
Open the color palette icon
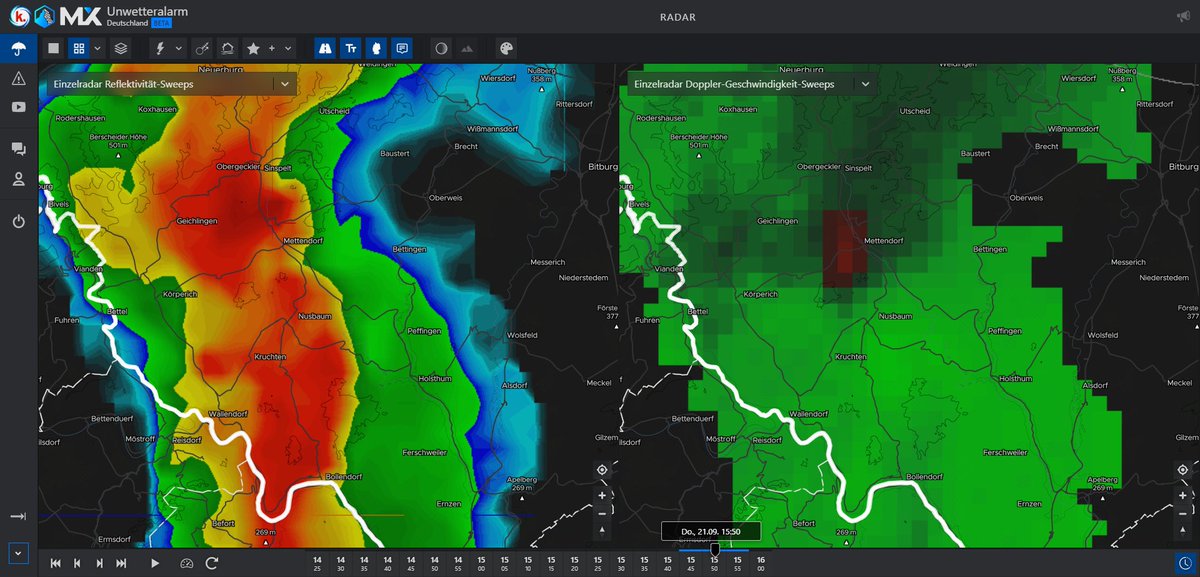(x=506, y=48)
